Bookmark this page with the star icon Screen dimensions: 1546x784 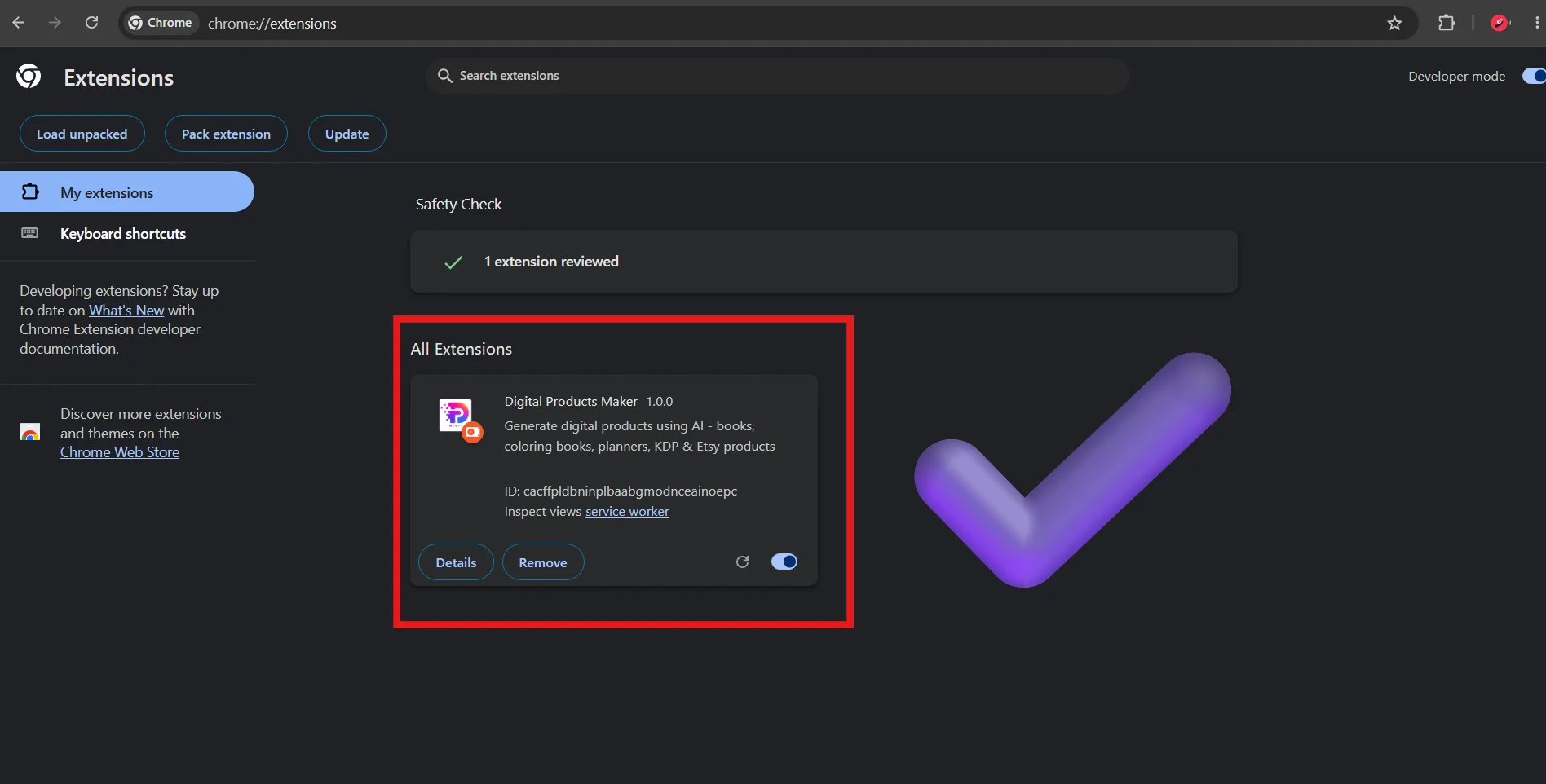point(1394,23)
